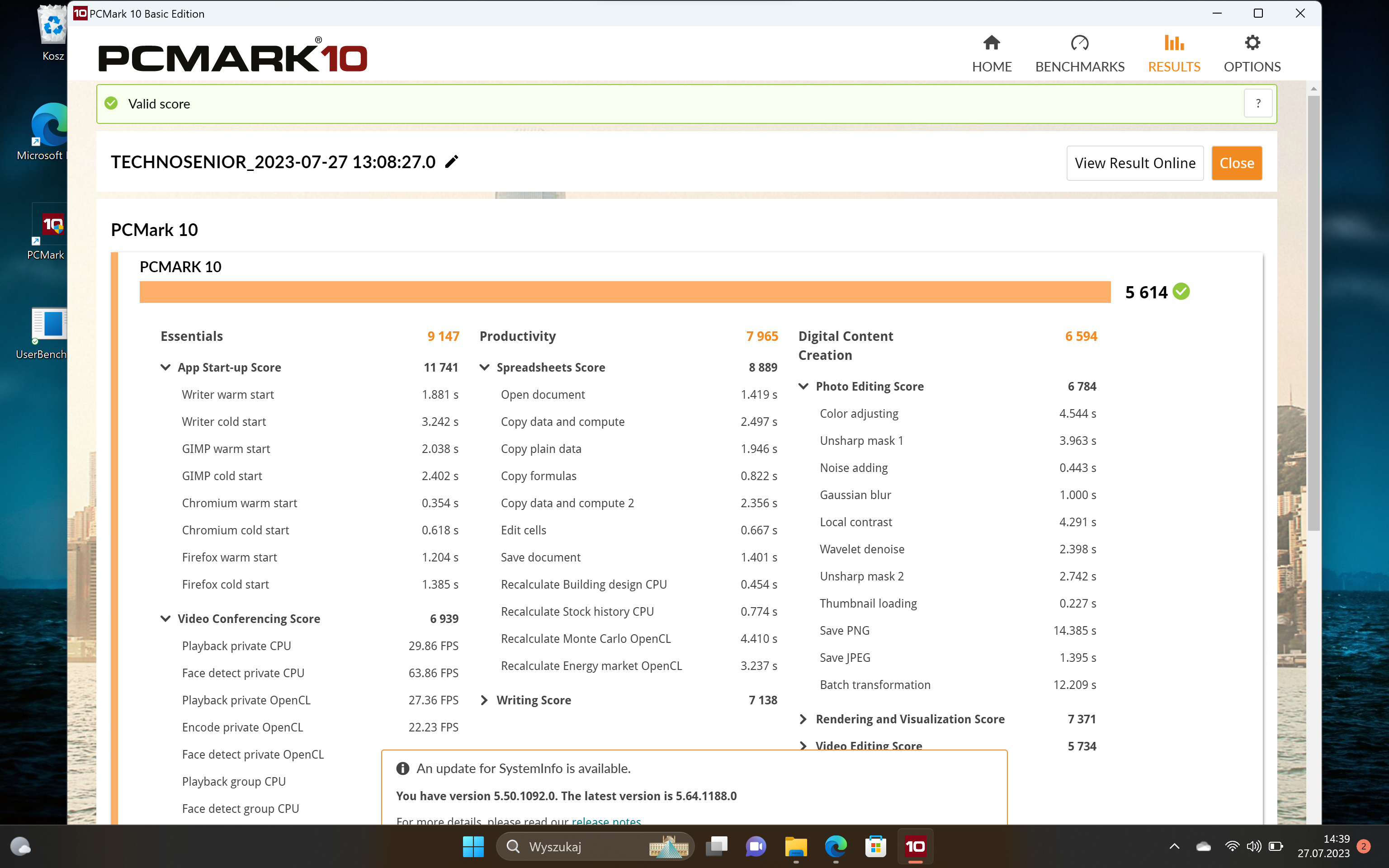Click the results page vertical scrollbar
The height and width of the screenshot is (868, 1389).
coord(1313,313)
